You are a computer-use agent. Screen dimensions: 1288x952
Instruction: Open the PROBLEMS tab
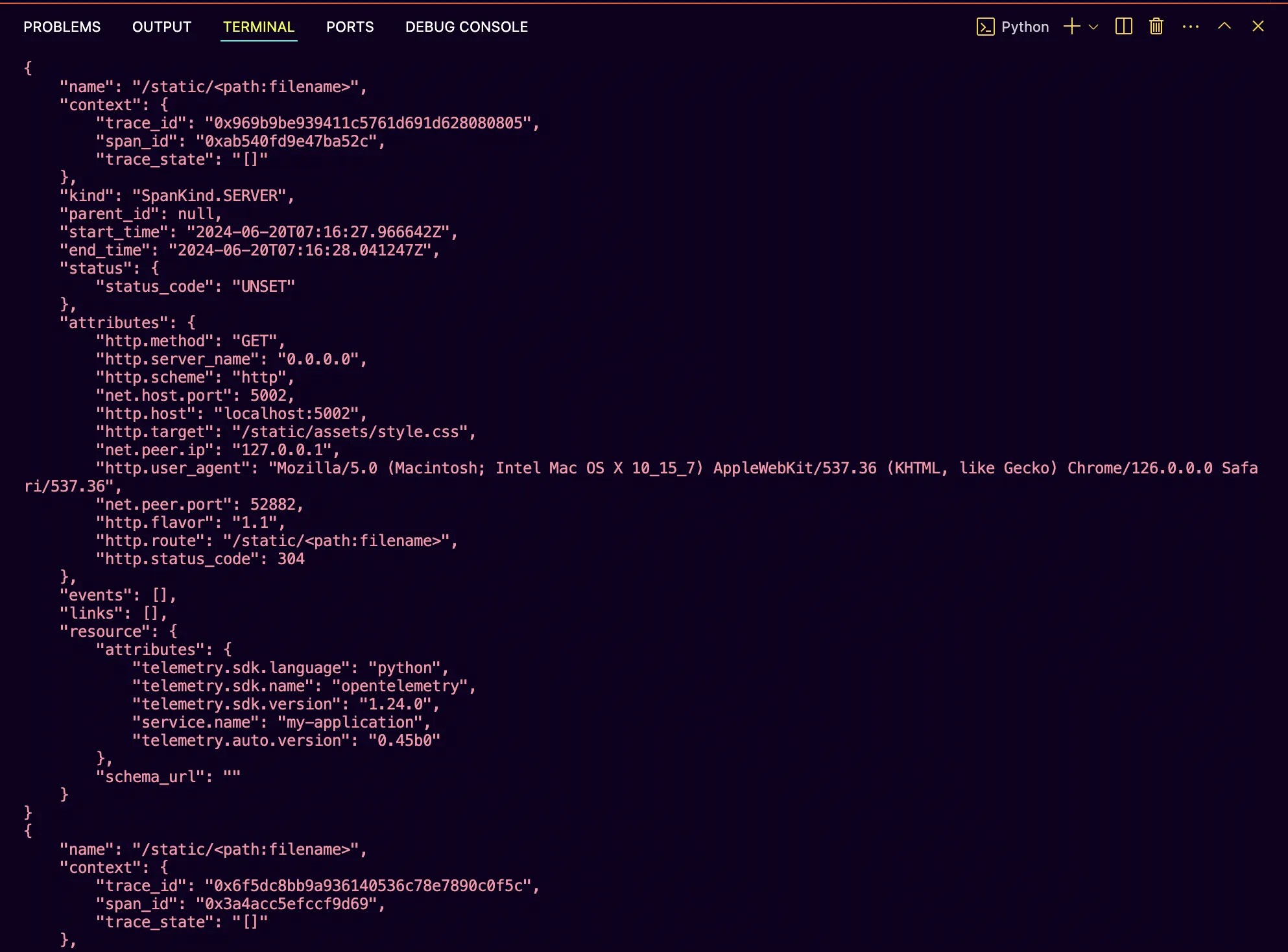click(62, 27)
